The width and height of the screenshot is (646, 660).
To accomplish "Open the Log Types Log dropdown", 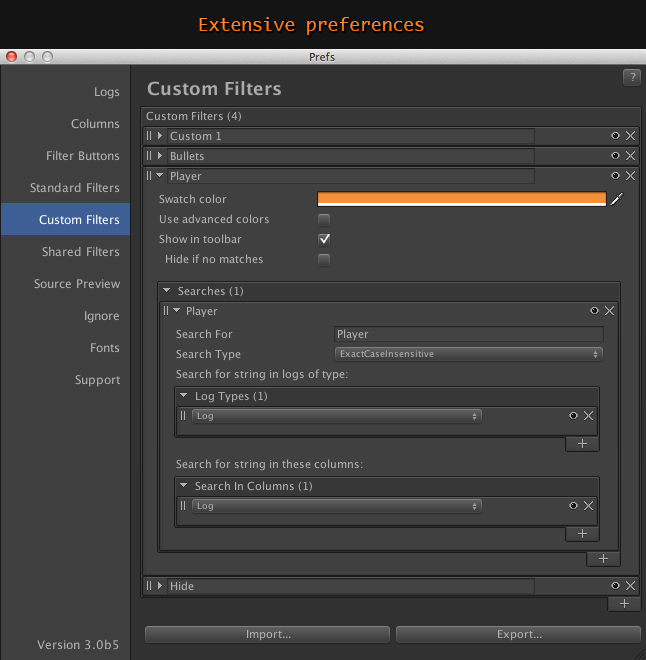I will [x=337, y=416].
